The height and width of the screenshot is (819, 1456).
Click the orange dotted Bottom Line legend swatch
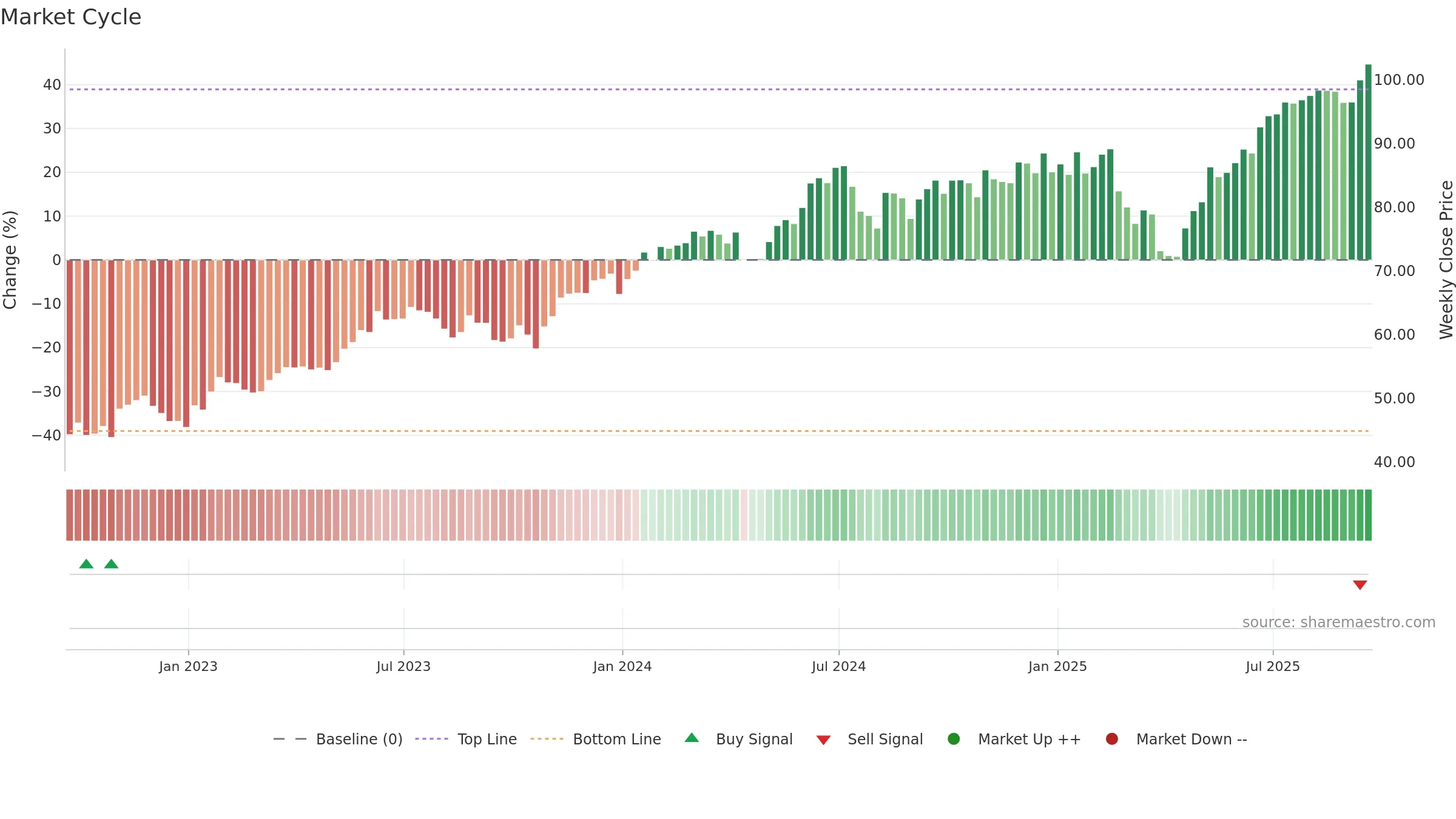pyautogui.click(x=547, y=739)
